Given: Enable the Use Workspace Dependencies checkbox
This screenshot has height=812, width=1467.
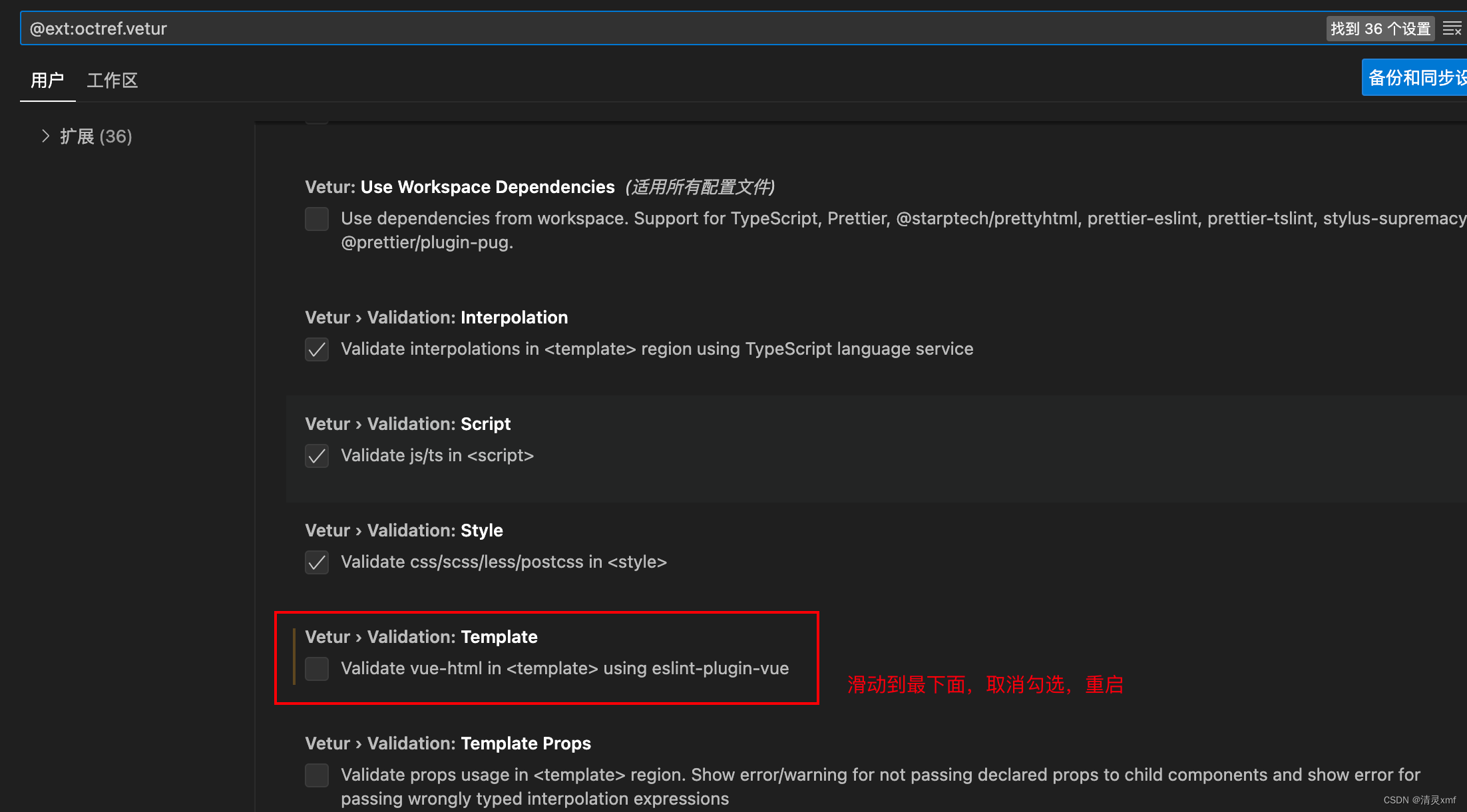Looking at the screenshot, I should (317, 219).
